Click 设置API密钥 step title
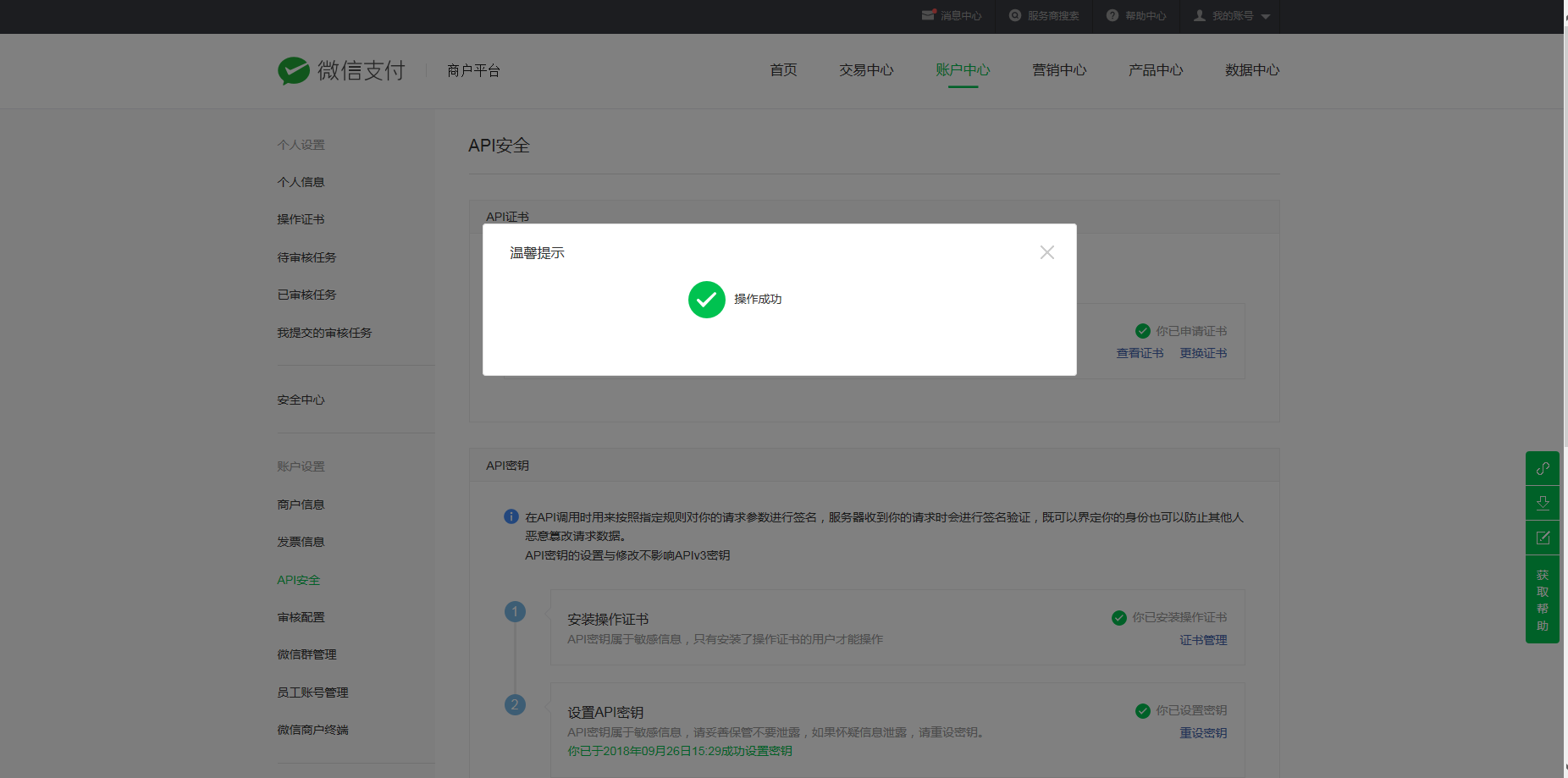 (605, 713)
